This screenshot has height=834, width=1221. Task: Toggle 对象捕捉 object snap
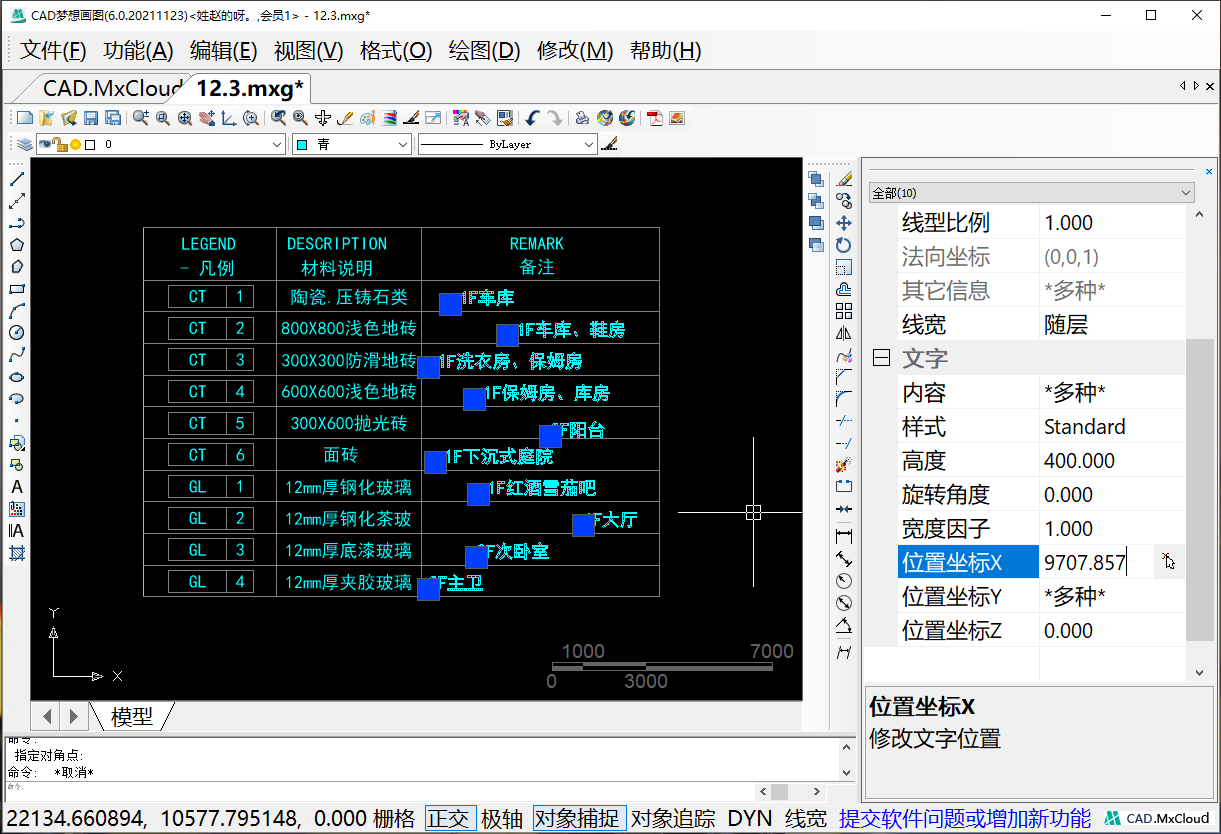[x=580, y=819]
